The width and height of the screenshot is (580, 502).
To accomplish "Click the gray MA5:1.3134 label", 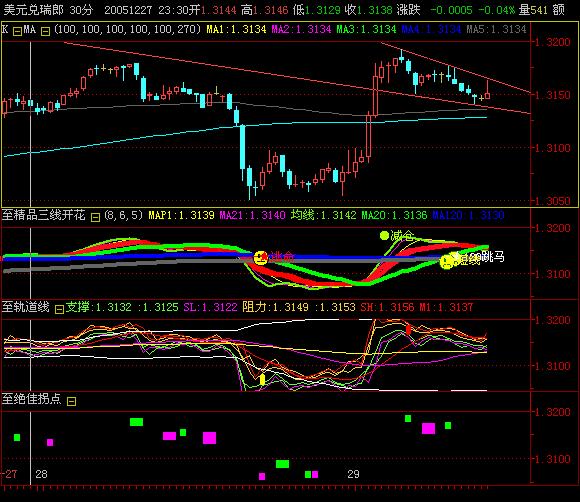I will point(496,29).
